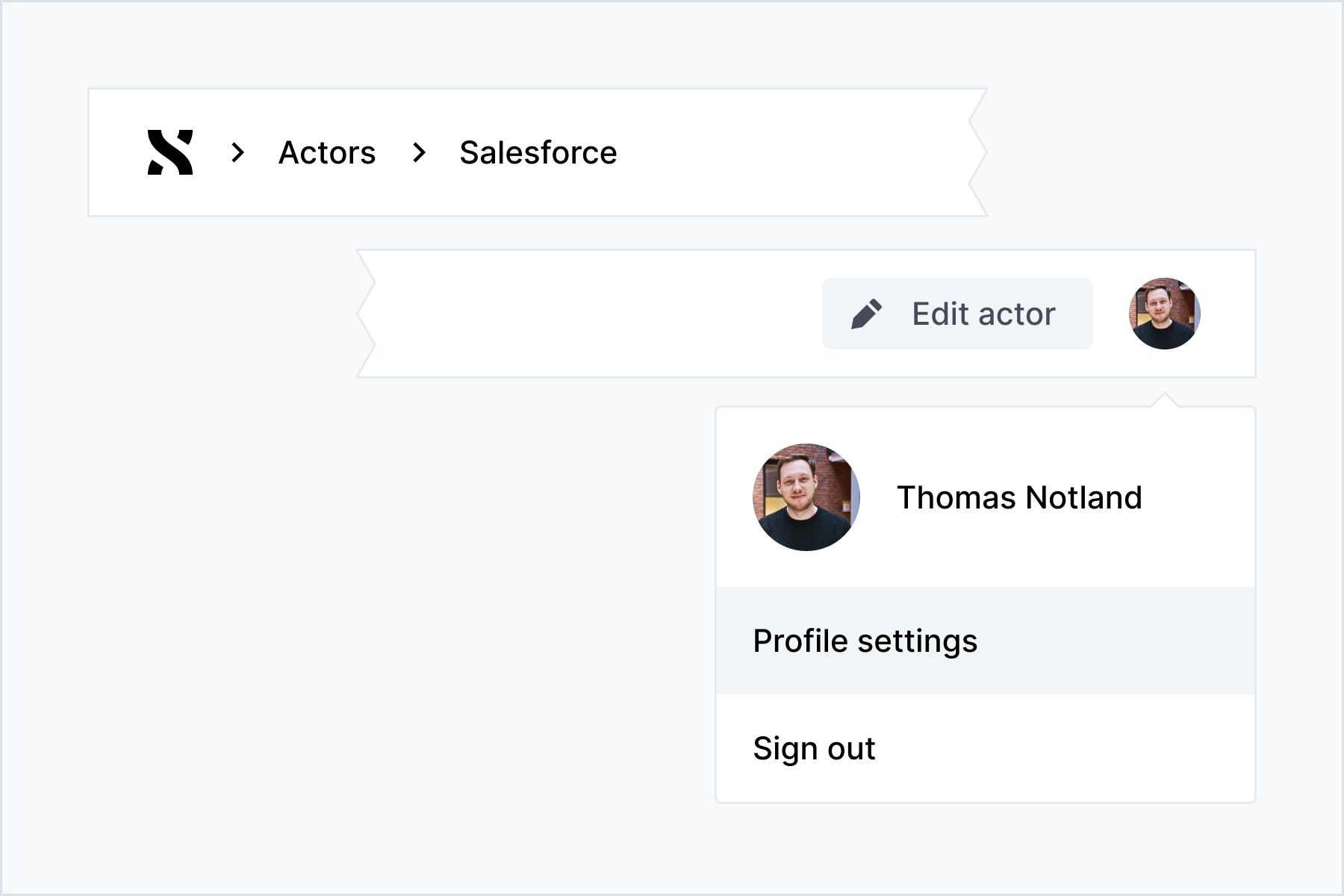Go to the Actors breadcrumb

327,152
